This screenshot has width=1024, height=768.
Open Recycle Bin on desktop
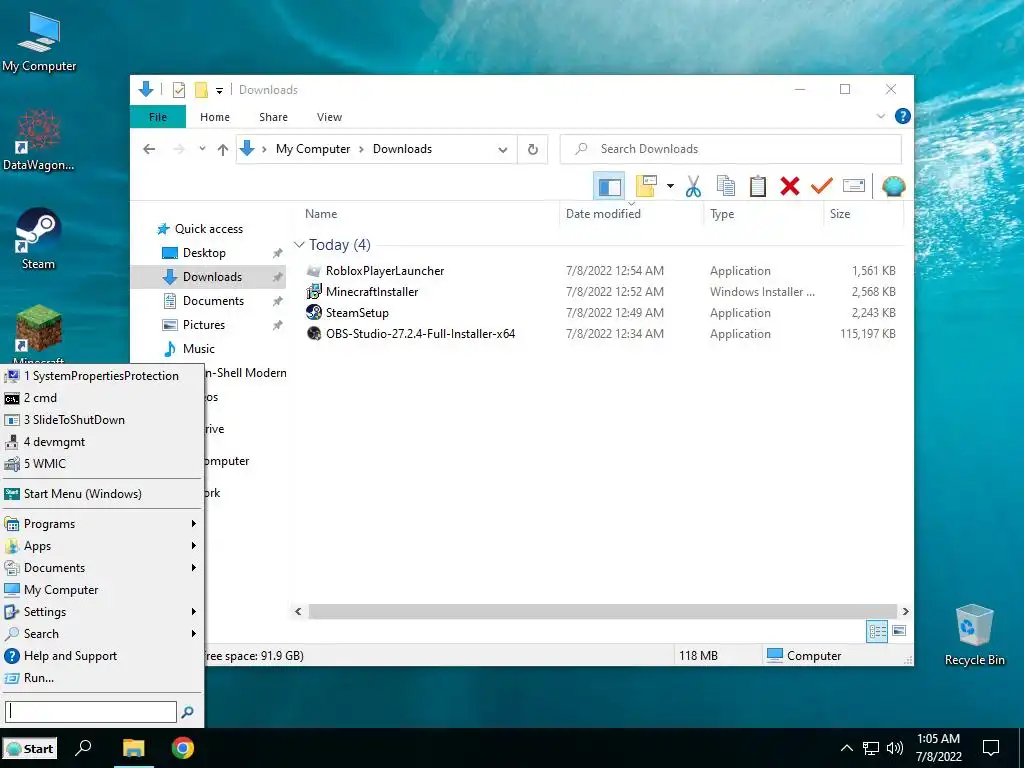tap(974, 635)
